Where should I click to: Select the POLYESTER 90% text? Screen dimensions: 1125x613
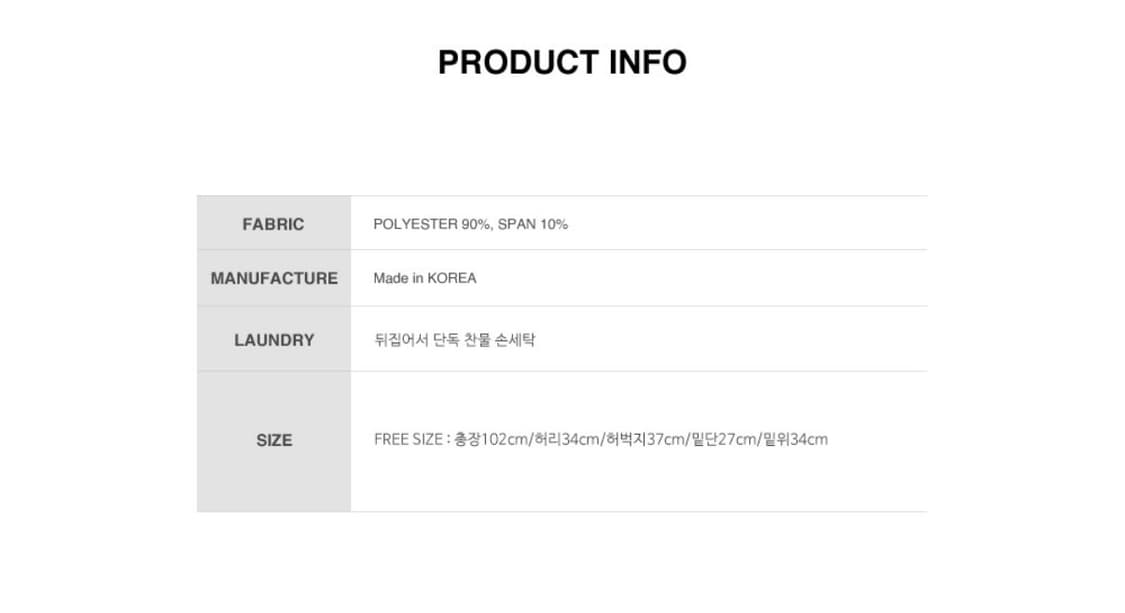click(x=432, y=224)
